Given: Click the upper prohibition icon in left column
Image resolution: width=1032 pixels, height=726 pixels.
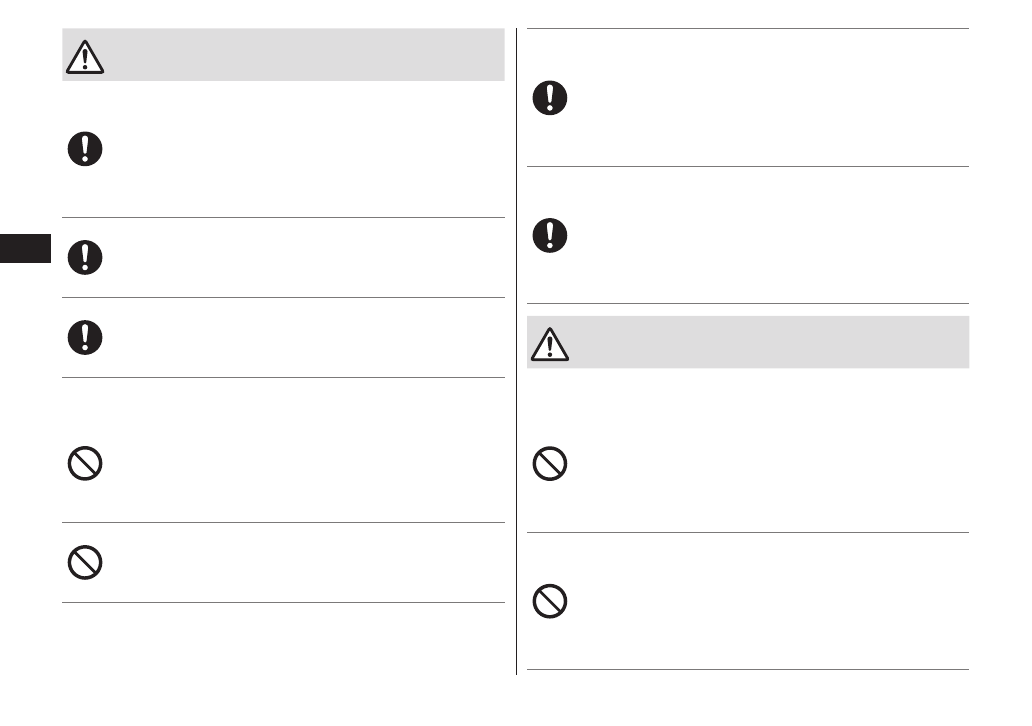Looking at the screenshot, I should 85,463.
